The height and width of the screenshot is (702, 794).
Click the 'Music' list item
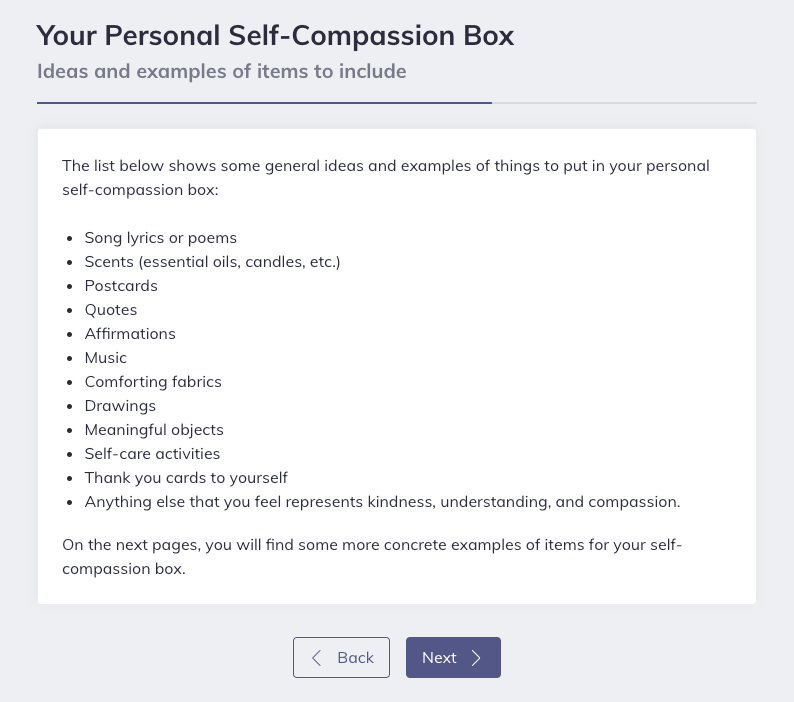tap(105, 358)
